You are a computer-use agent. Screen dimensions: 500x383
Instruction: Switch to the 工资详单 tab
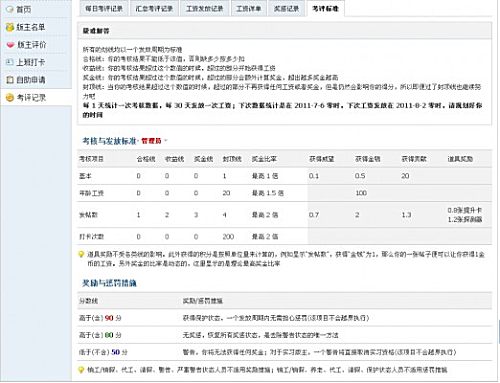click(x=249, y=8)
